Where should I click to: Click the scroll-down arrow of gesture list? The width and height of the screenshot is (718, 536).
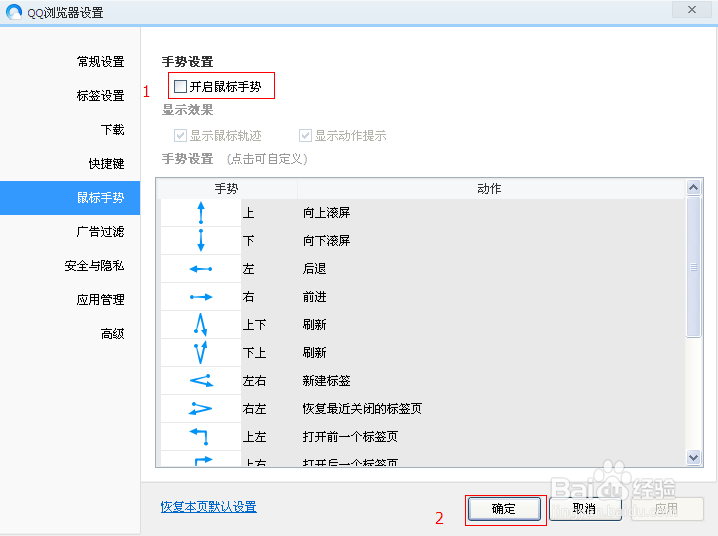tap(694, 457)
